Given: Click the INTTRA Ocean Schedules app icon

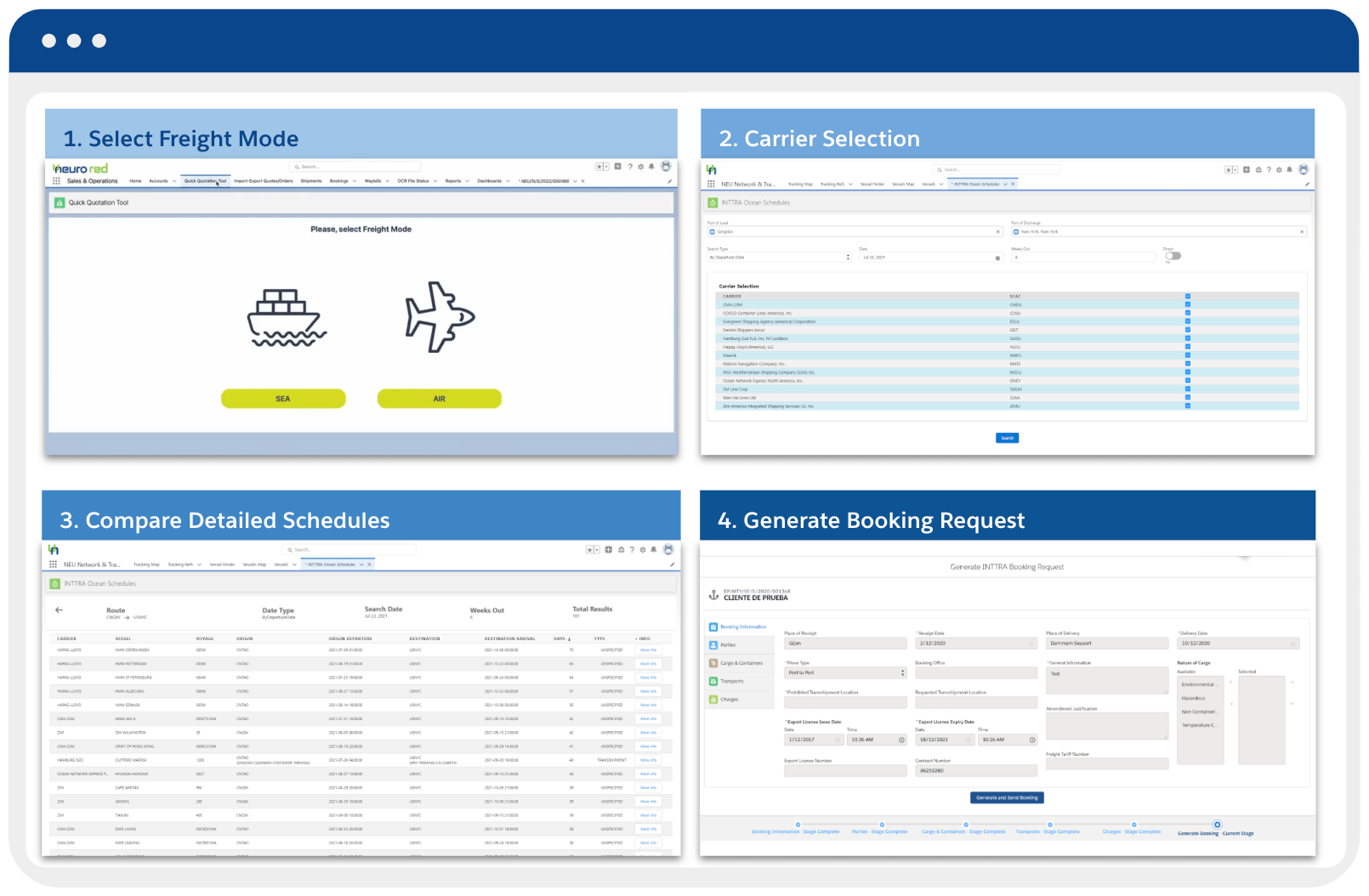Looking at the screenshot, I should click(x=713, y=201).
